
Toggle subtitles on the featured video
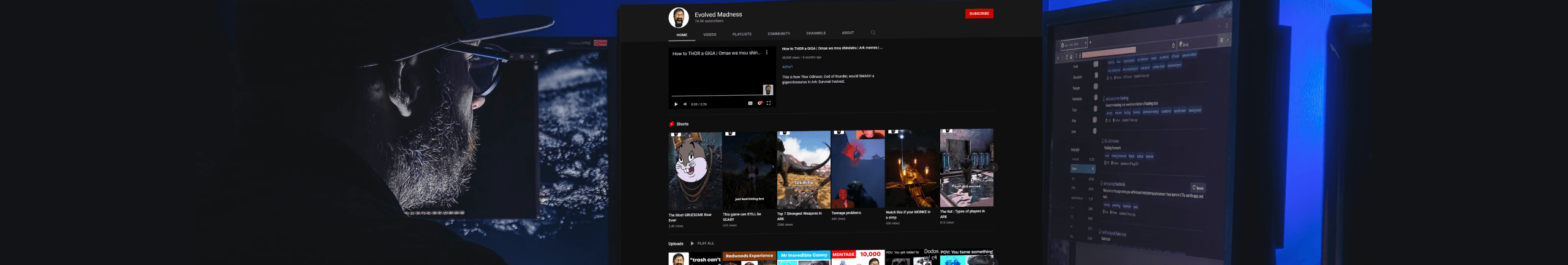pos(750,103)
